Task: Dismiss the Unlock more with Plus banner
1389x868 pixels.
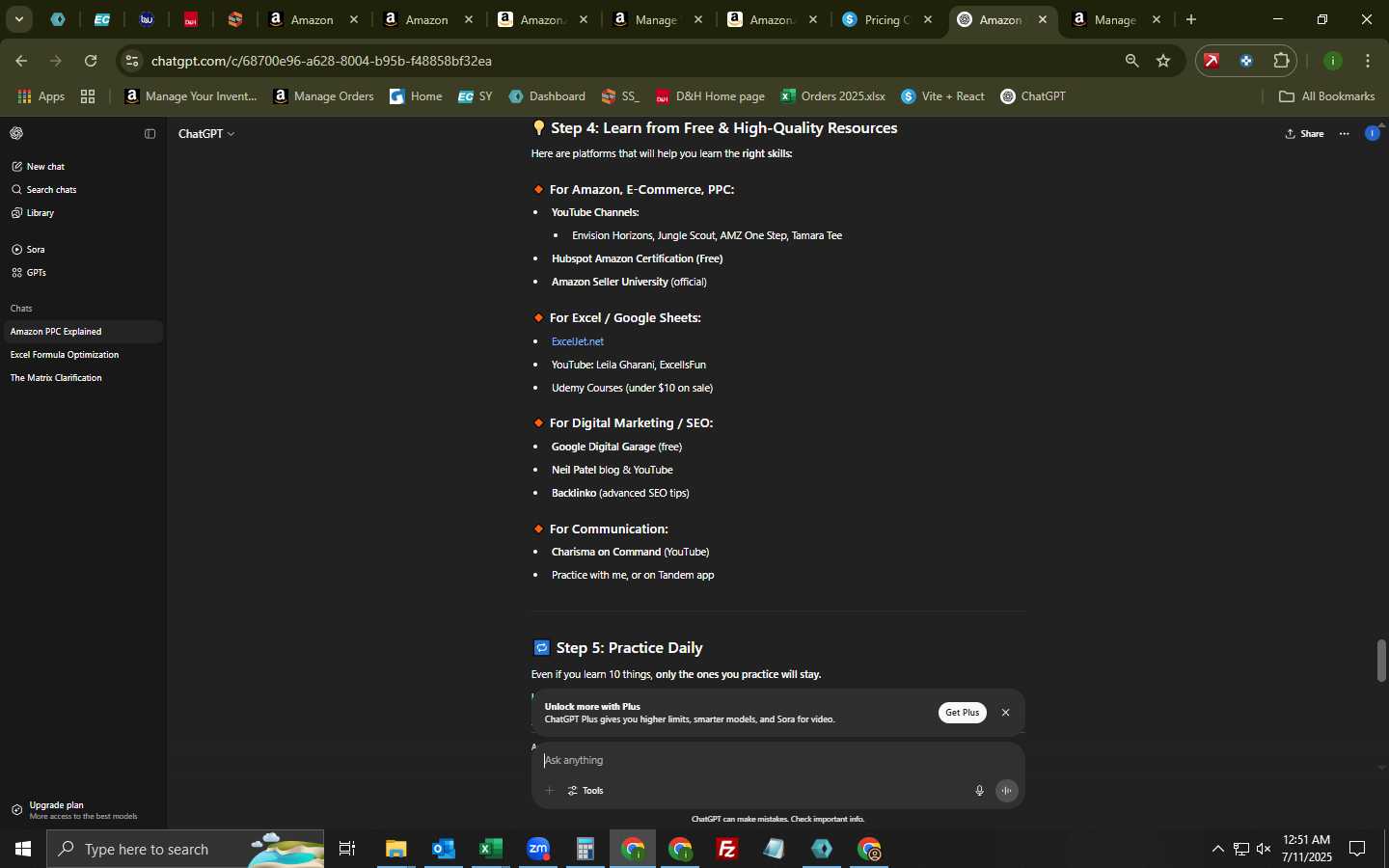Action: click(x=1005, y=713)
